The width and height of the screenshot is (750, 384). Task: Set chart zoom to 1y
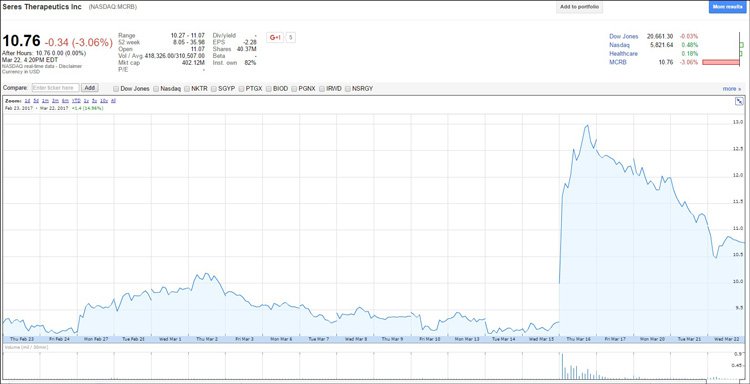[86, 101]
